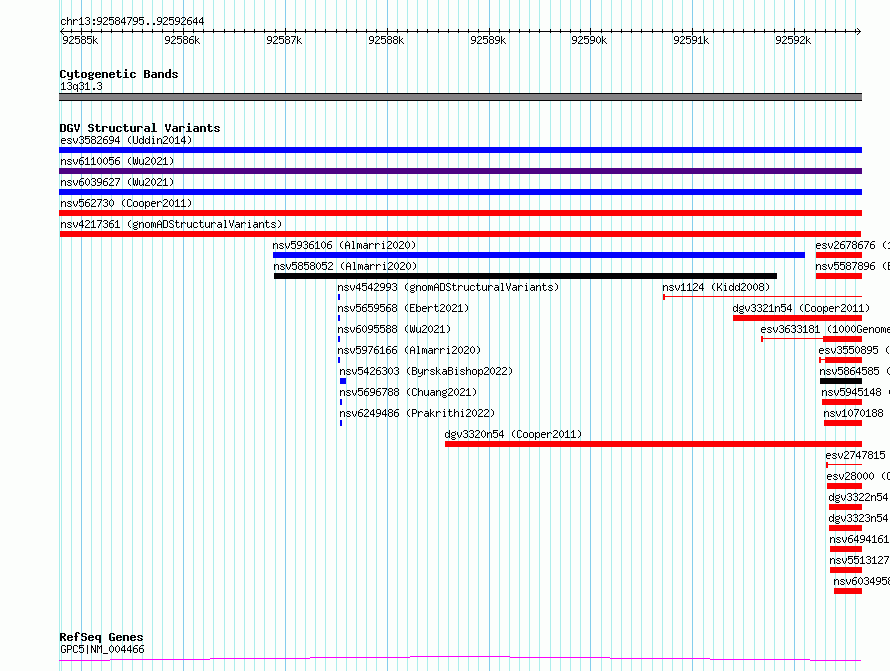This screenshot has height=671, width=890.
Task: Click the black bar under nsv5864585
Action: click(x=841, y=381)
